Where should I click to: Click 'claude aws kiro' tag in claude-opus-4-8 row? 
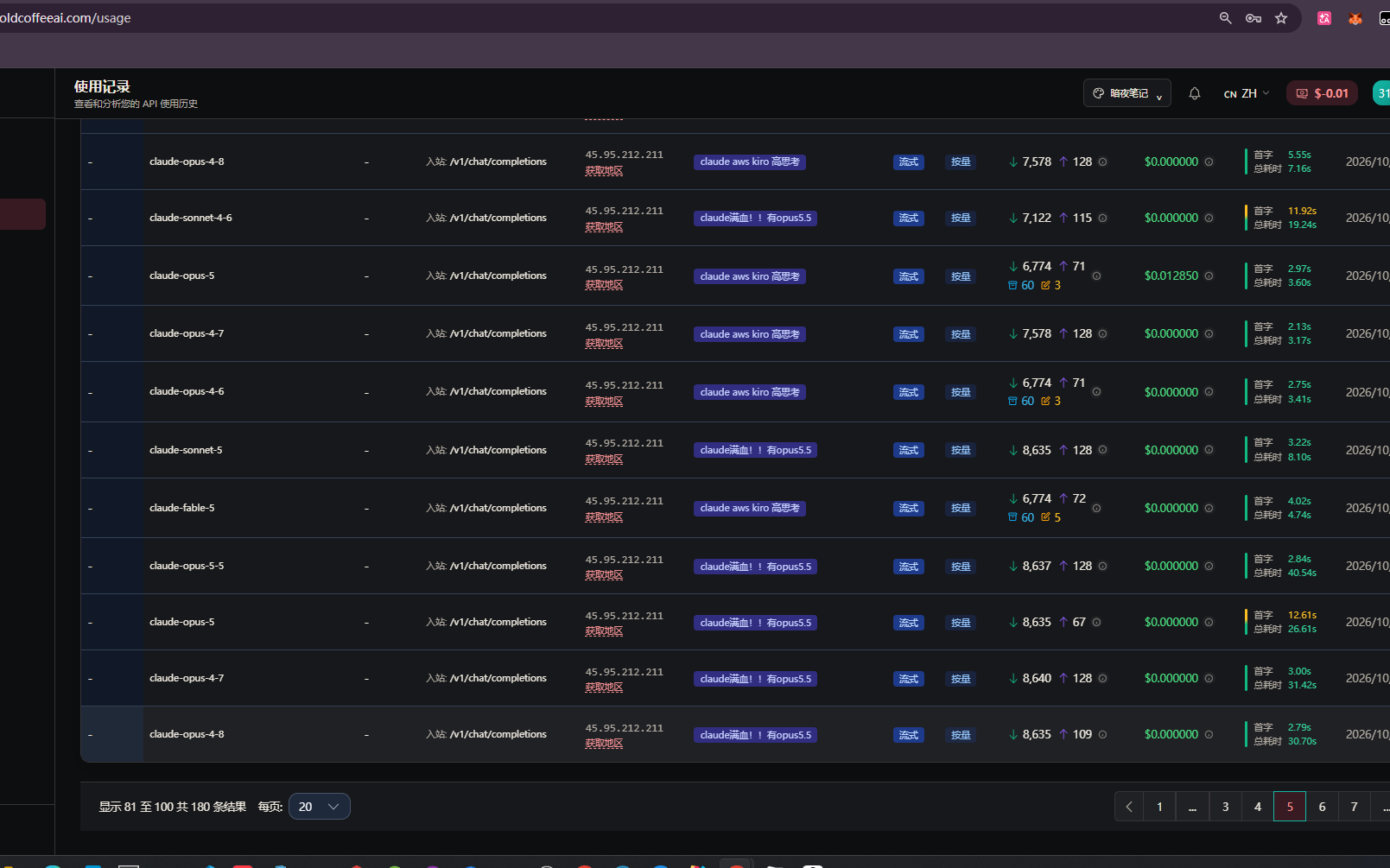750,162
